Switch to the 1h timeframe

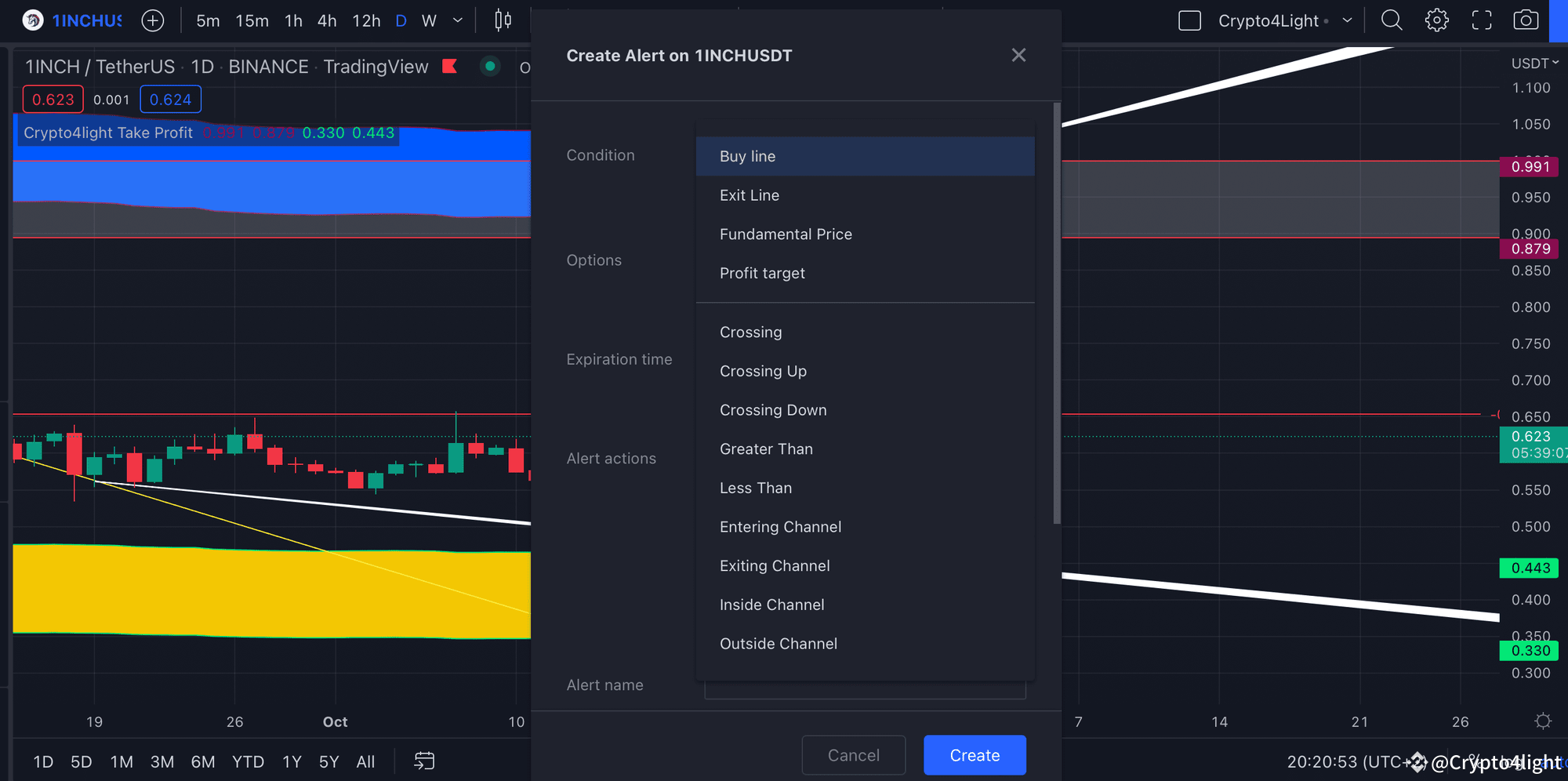coord(293,21)
